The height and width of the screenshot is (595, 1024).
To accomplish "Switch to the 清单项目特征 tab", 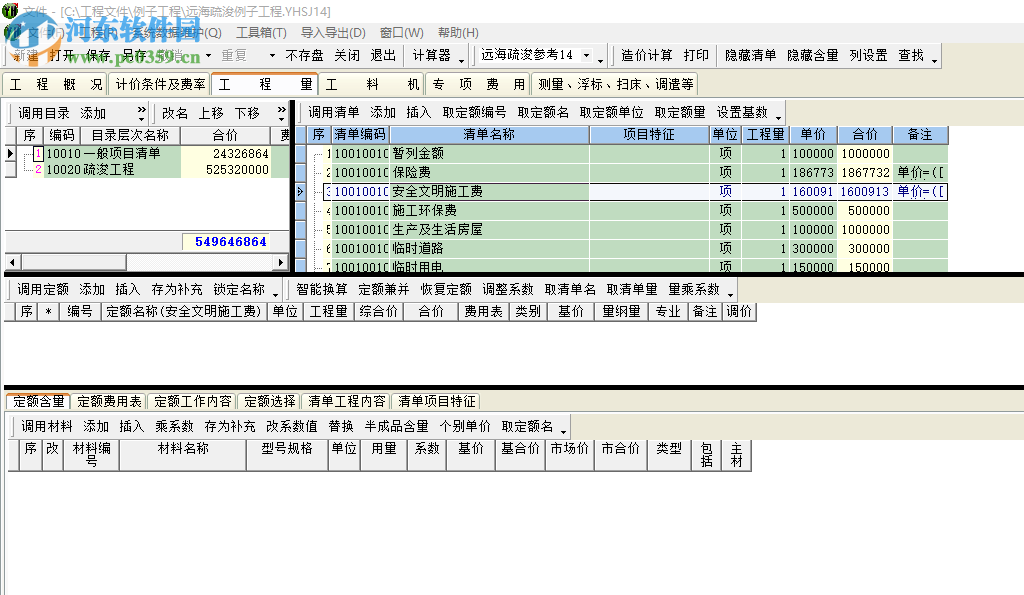I will click(x=437, y=401).
